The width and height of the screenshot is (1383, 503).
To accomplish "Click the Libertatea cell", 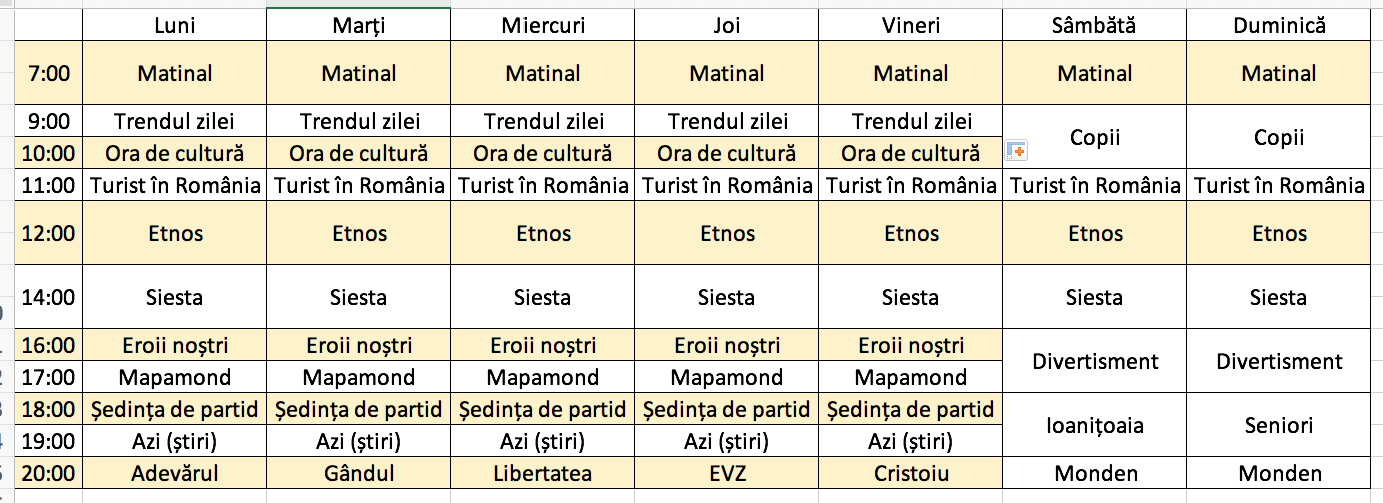I will [x=543, y=473].
